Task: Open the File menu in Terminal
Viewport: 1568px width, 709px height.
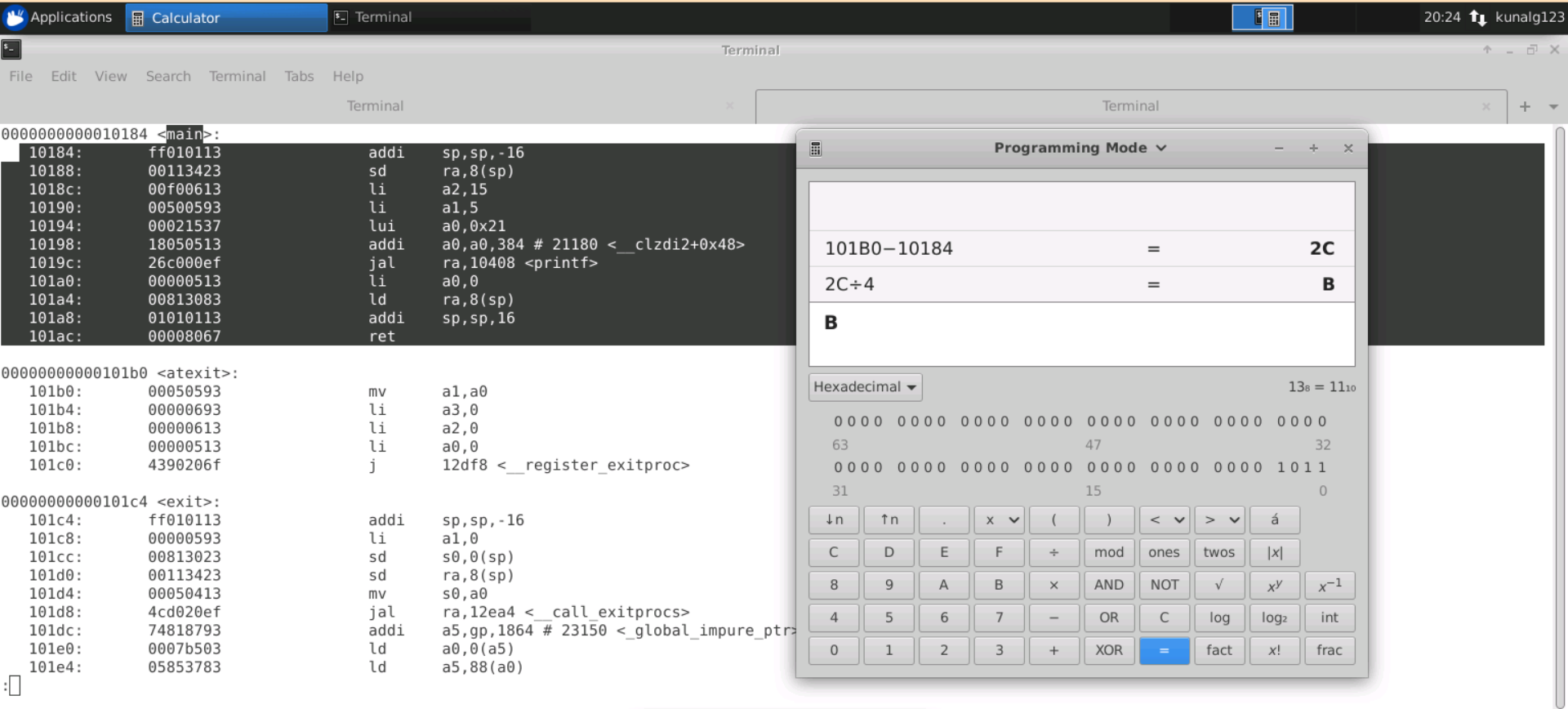Action: click(x=21, y=76)
